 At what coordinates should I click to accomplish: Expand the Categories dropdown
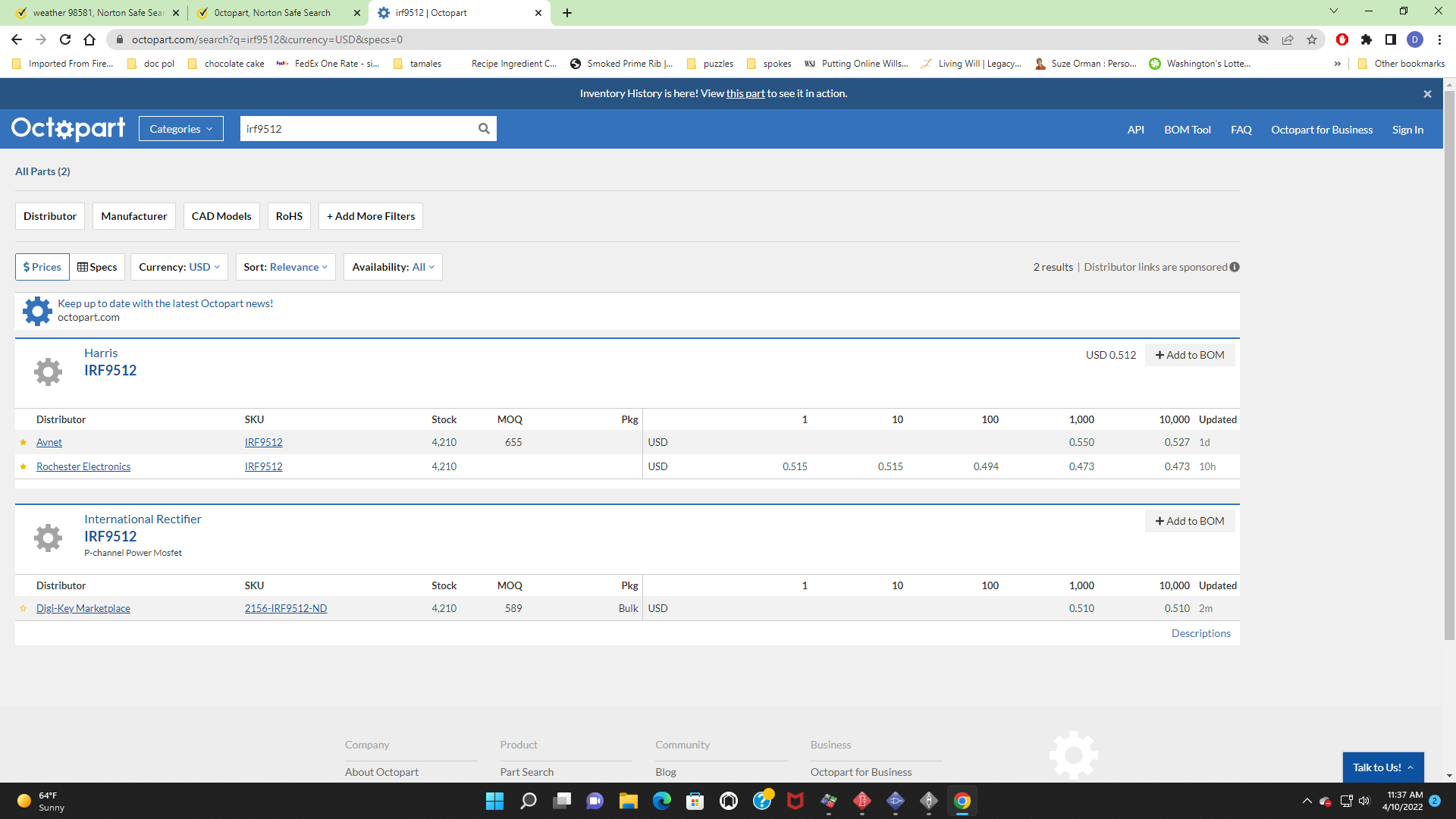click(181, 129)
